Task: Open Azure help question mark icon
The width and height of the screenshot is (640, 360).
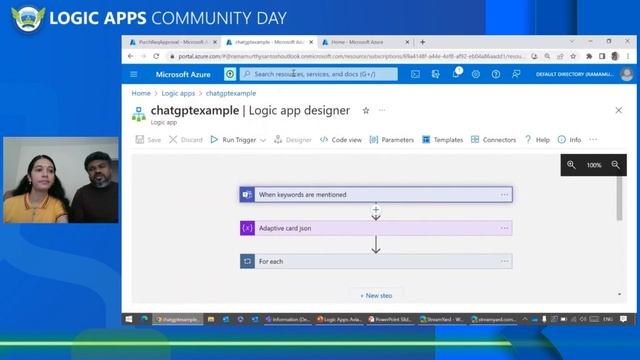Action: pos(496,74)
